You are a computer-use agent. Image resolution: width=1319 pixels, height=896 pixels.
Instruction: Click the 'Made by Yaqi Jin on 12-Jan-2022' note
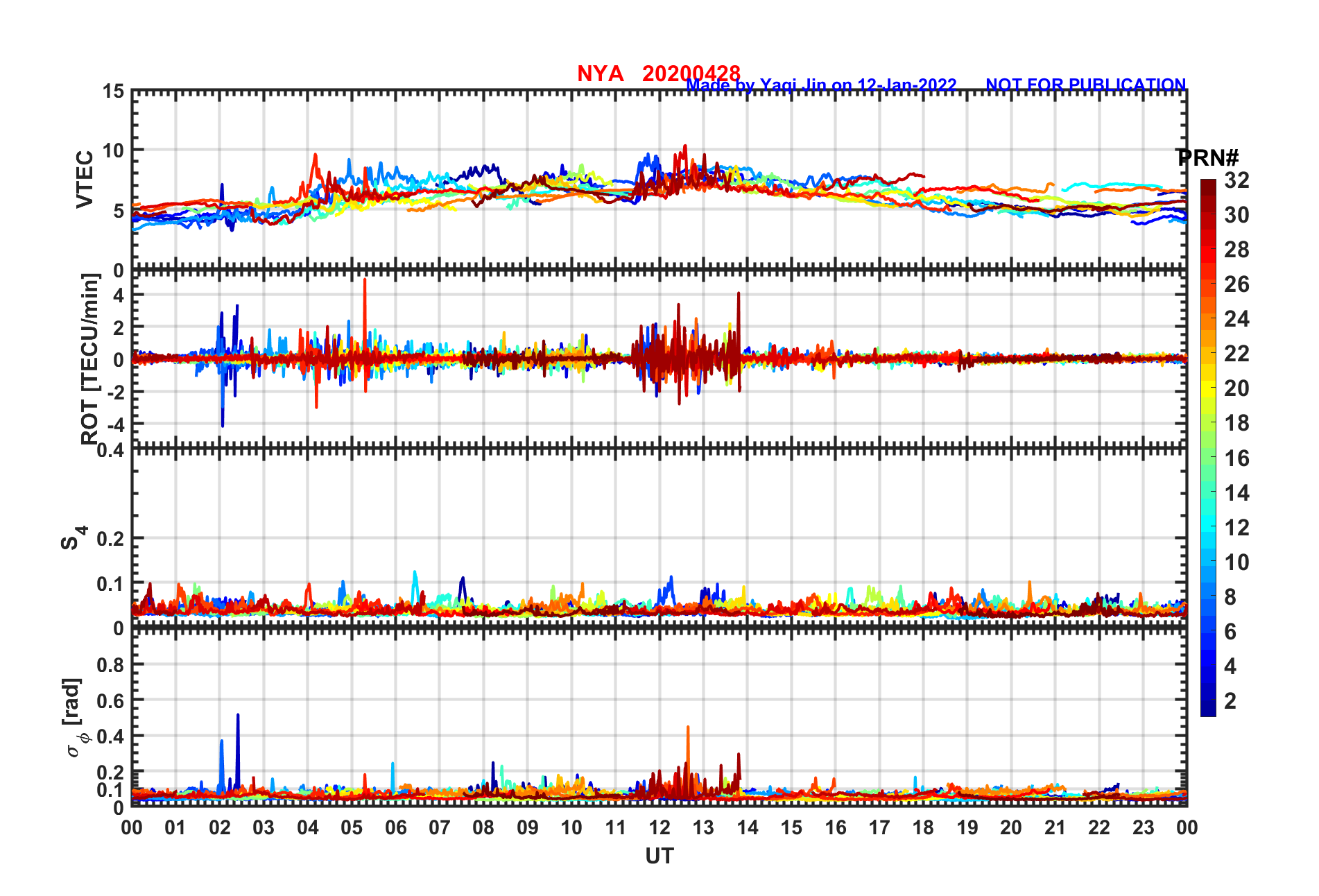click(x=821, y=85)
